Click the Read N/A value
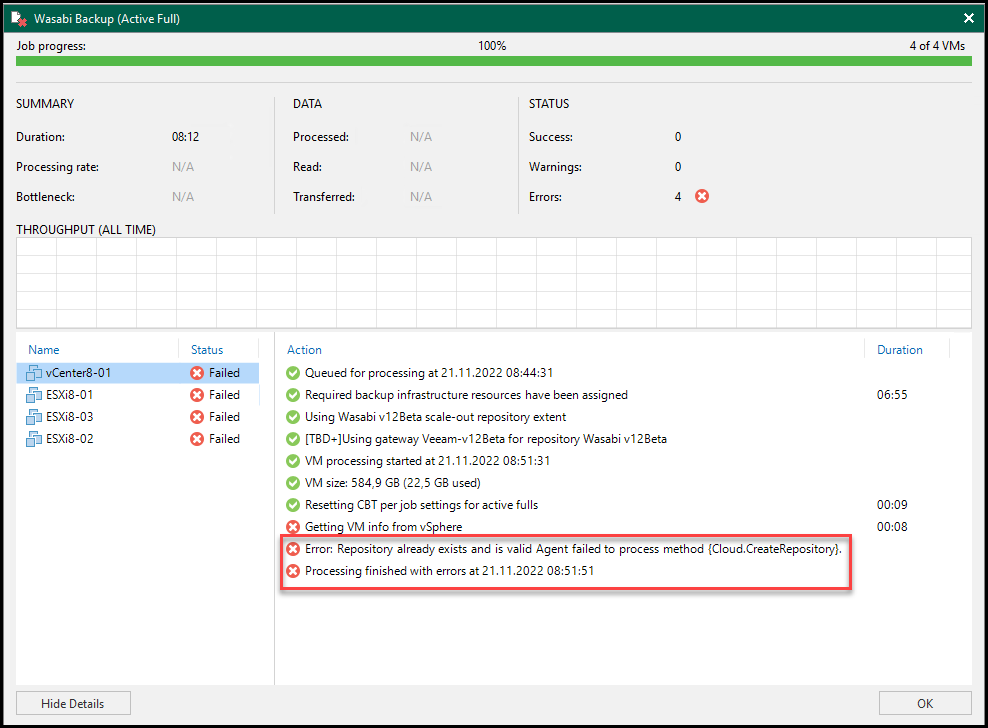 pyautogui.click(x=421, y=167)
